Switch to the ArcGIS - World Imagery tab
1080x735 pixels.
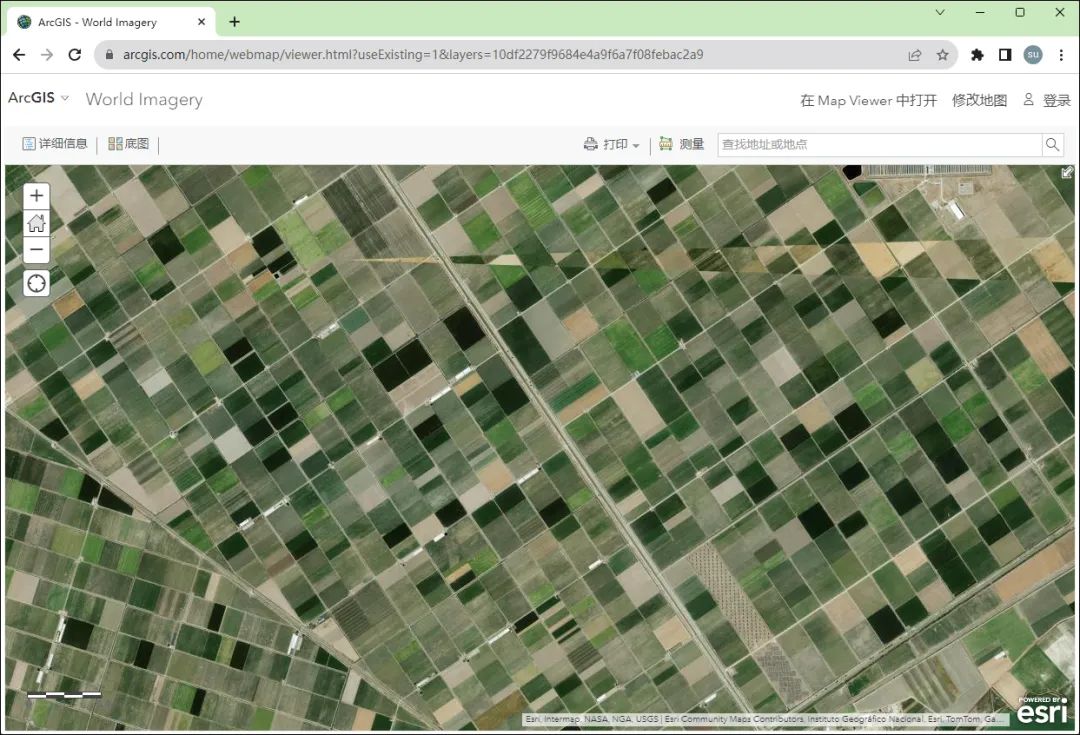pos(95,21)
